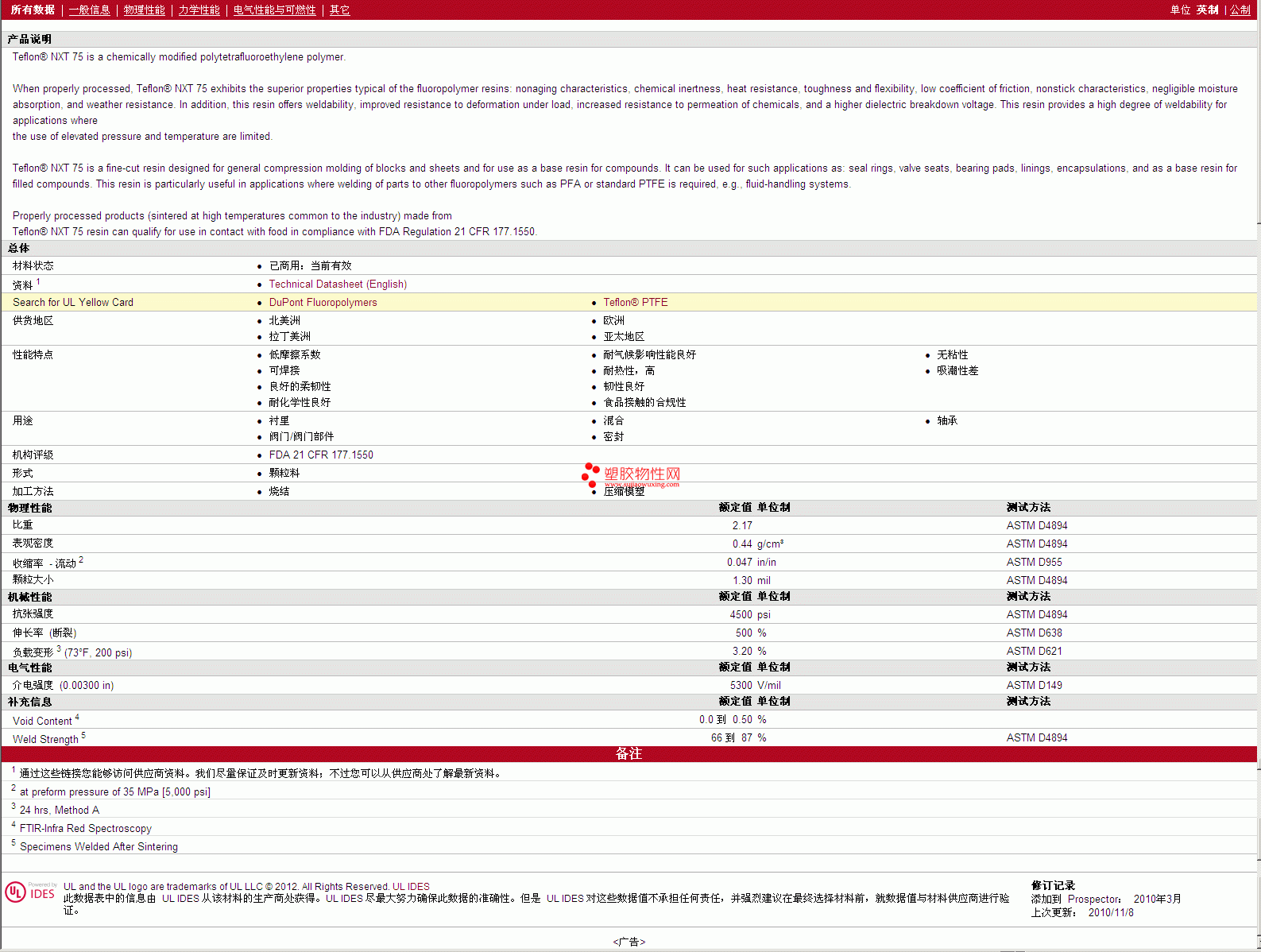Click the ASTM D149 test method
Screen dimensions: 1261x952
coord(1034,685)
